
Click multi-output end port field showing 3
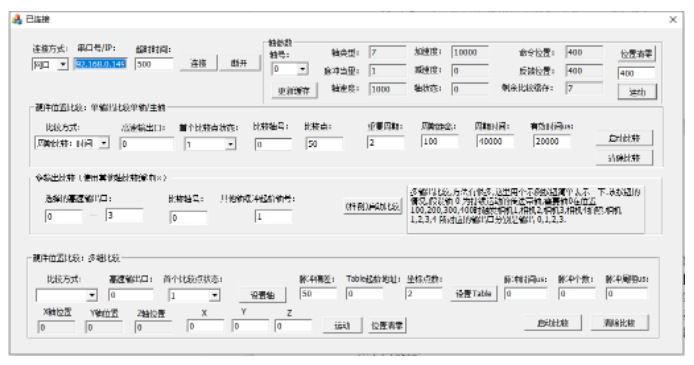coord(124,215)
